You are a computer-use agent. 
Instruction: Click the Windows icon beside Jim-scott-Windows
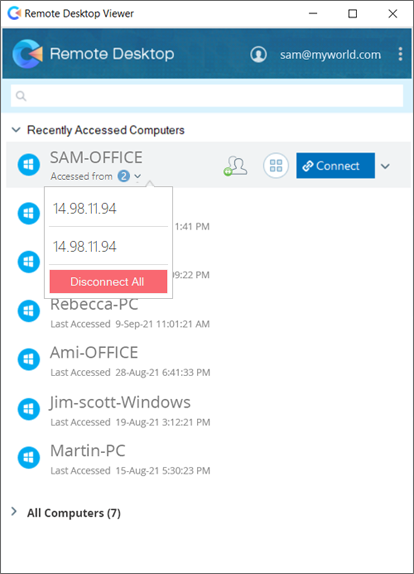coord(29,409)
